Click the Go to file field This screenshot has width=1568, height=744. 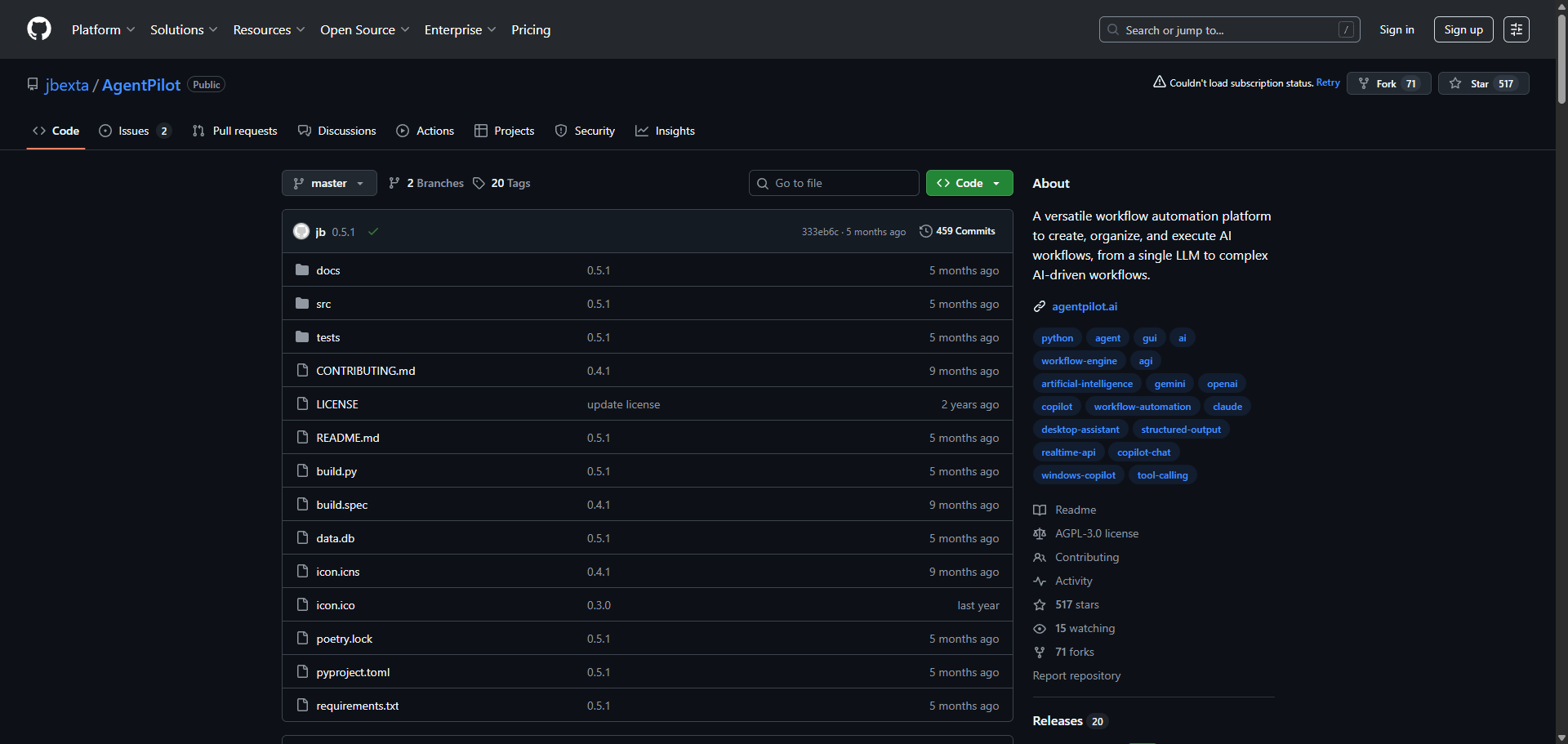tap(834, 183)
